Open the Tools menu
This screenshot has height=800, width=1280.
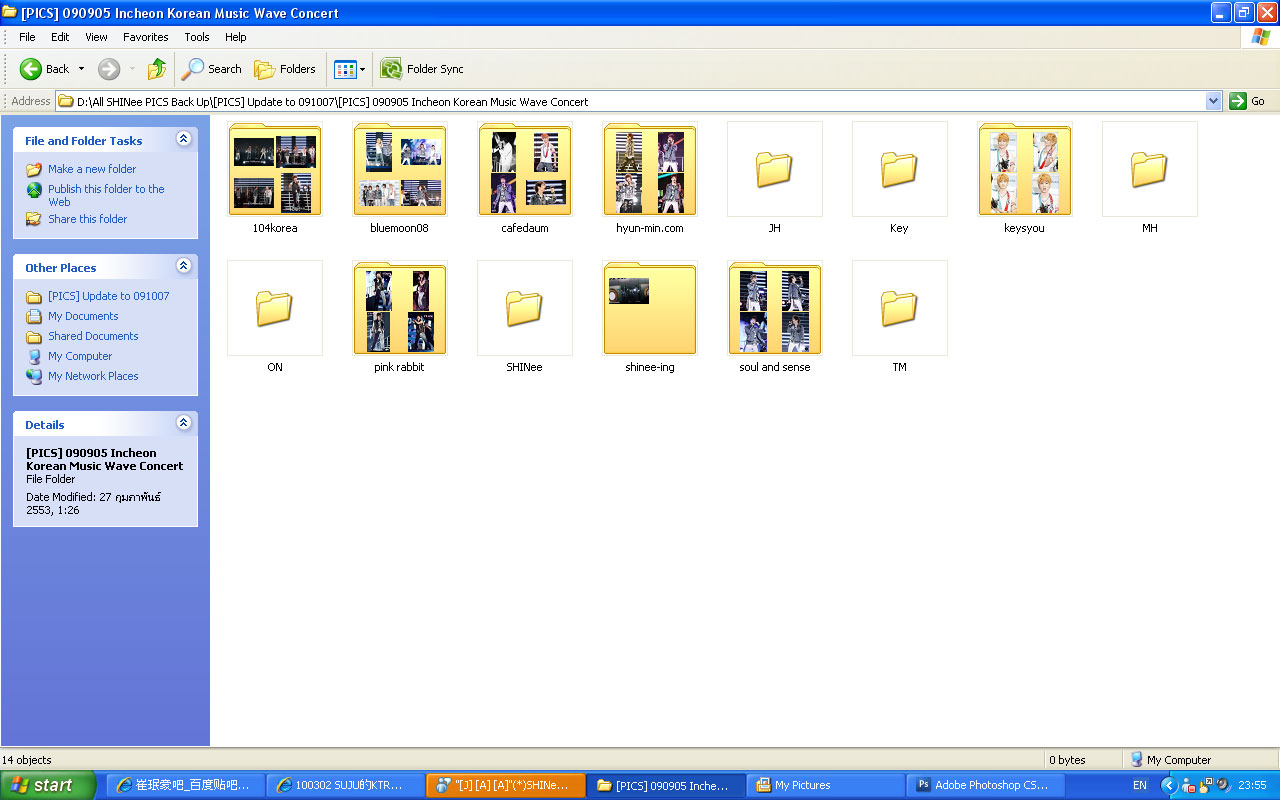(x=197, y=37)
